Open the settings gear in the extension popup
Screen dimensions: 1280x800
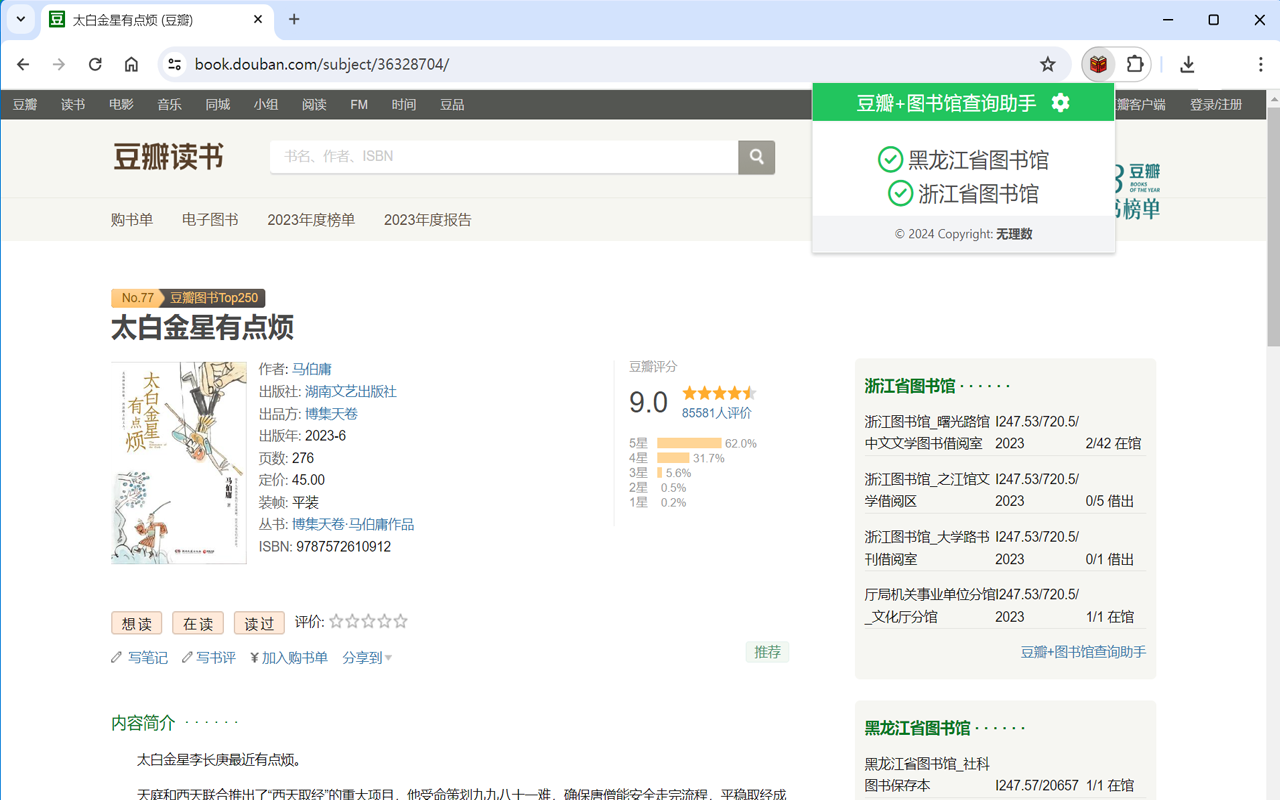(x=1060, y=102)
